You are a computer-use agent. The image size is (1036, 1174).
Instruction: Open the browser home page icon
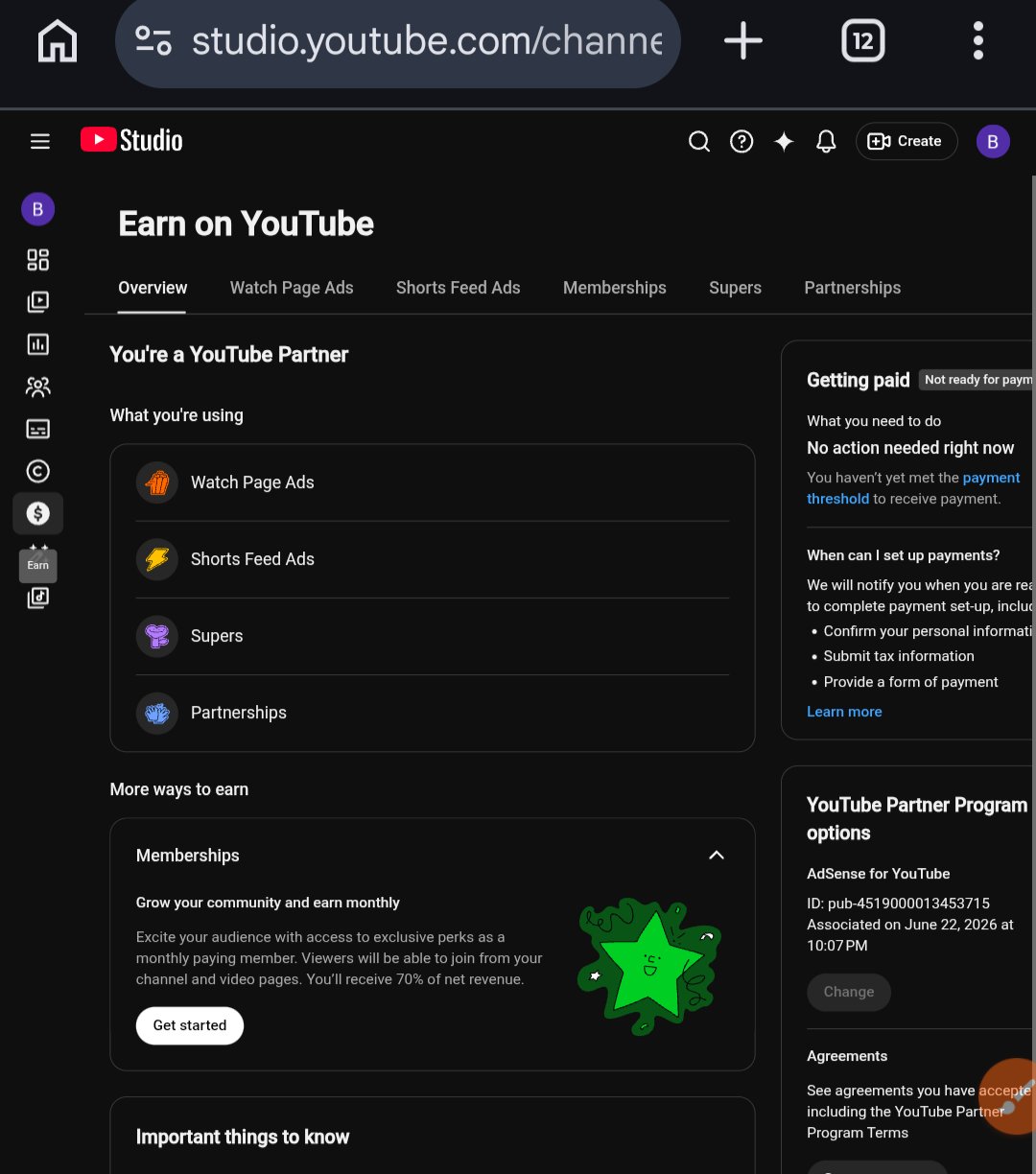tap(58, 41)
